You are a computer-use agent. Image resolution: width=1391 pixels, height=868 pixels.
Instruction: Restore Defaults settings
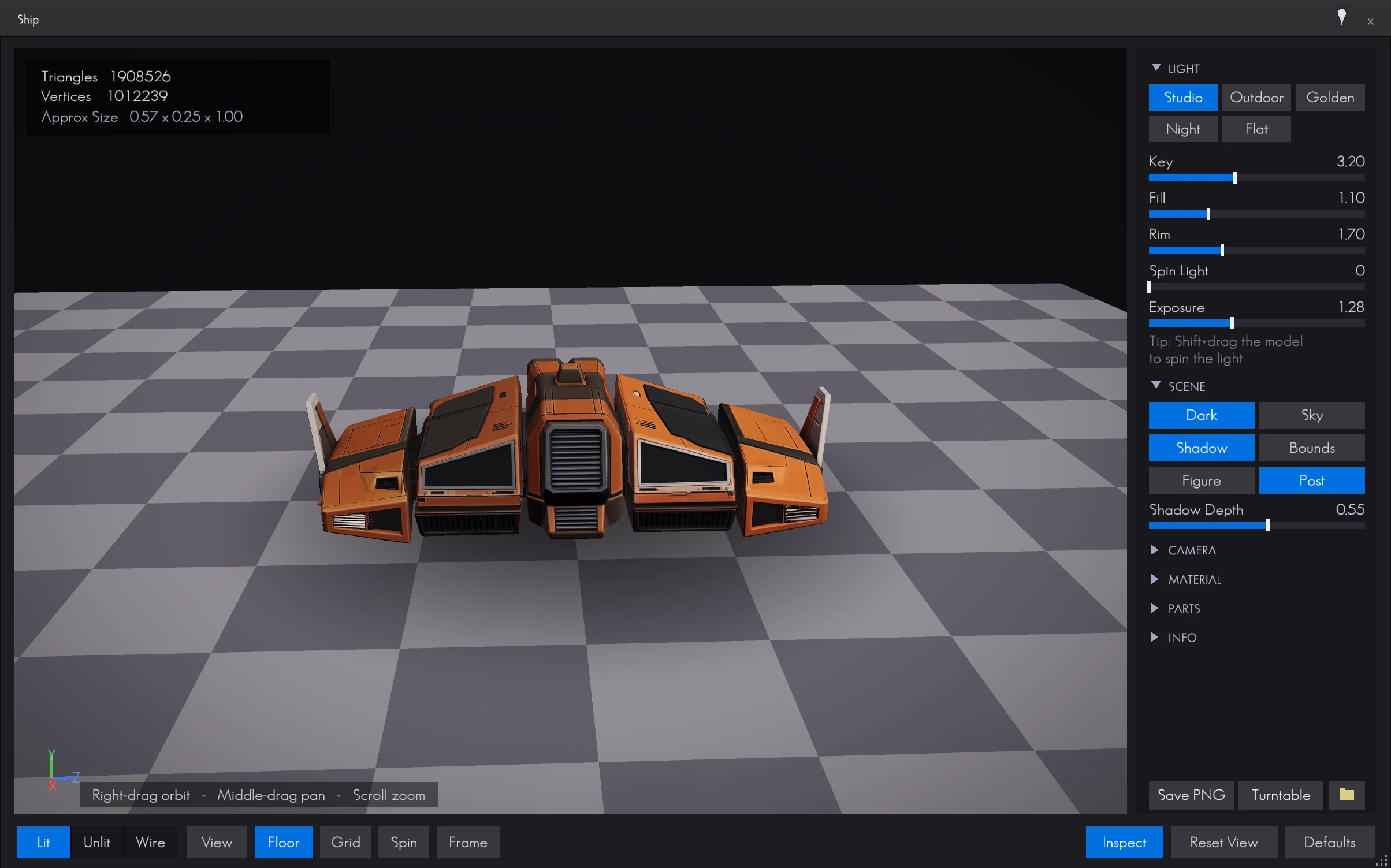(x=1329, y=842)
